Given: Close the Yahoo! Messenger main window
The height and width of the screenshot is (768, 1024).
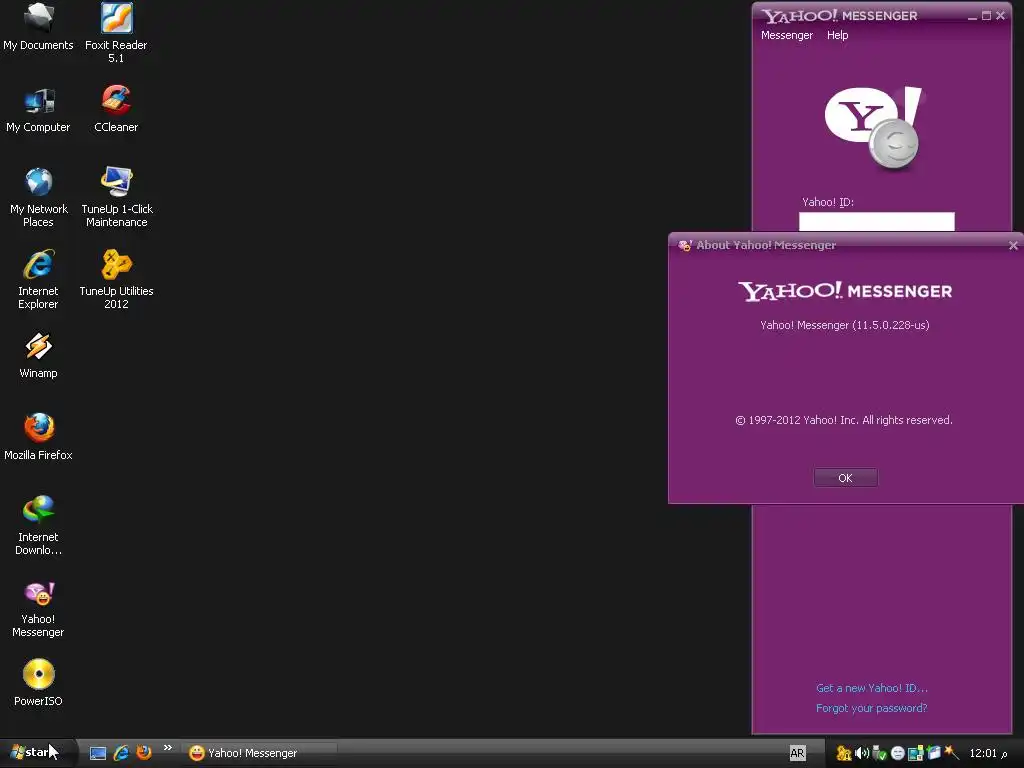Looking at the screenshot, I should click(x=1000, y=16).
